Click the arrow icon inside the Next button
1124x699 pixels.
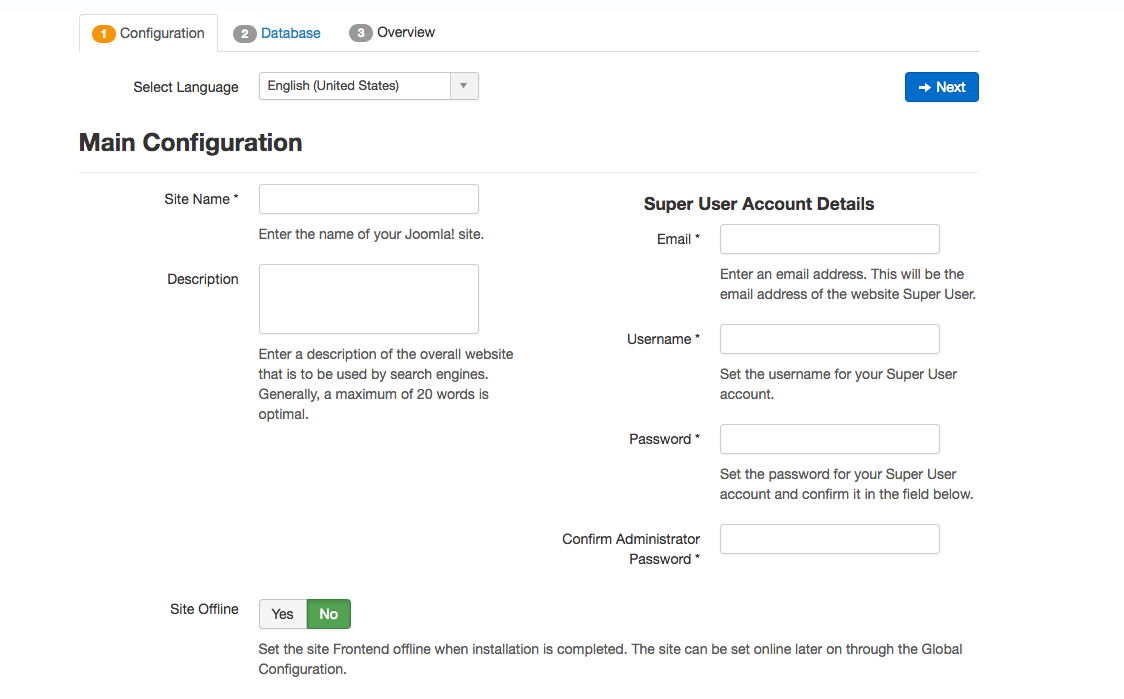[x=924, y=87]
